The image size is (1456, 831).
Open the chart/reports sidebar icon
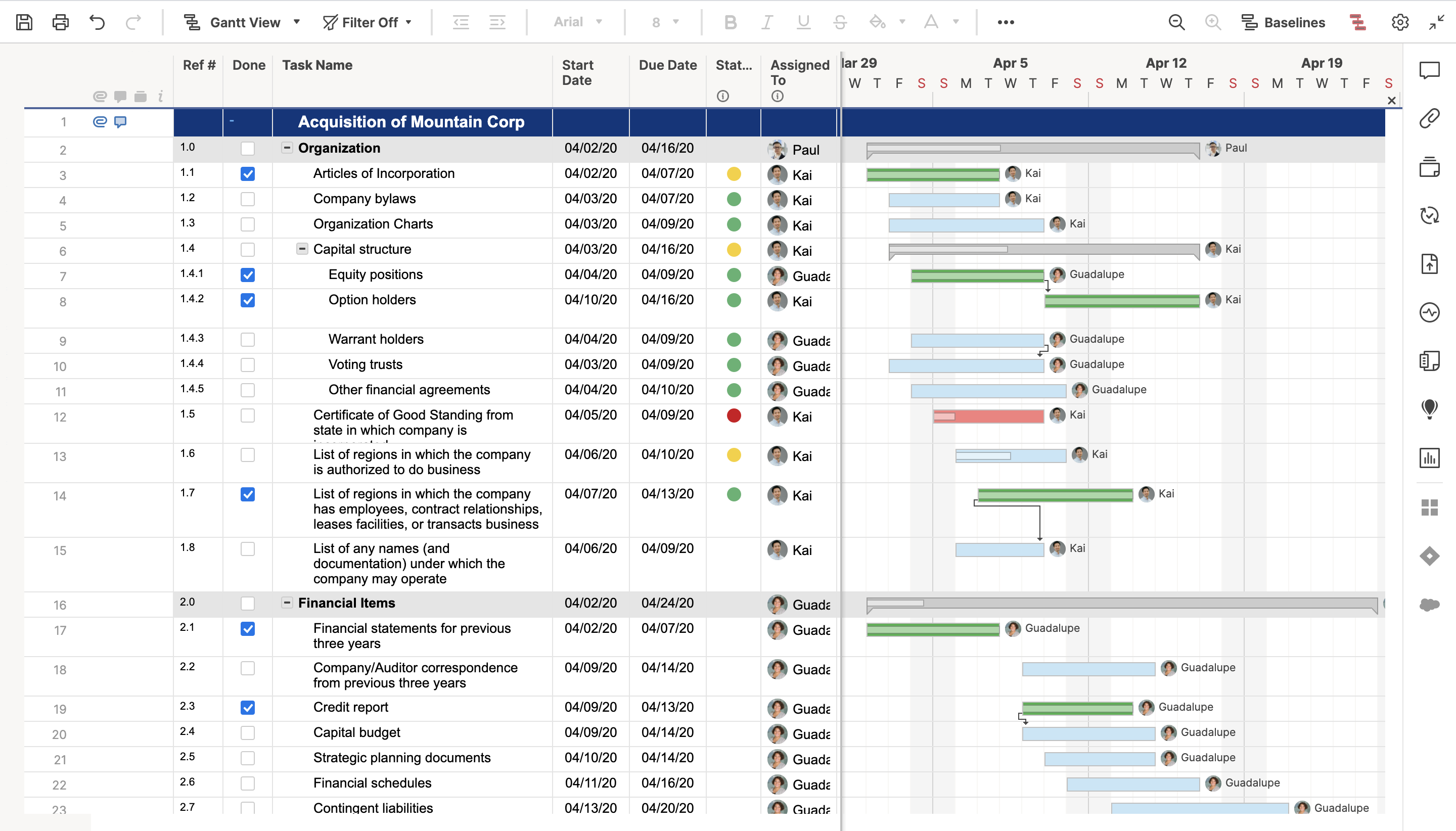coord(1429,458)
